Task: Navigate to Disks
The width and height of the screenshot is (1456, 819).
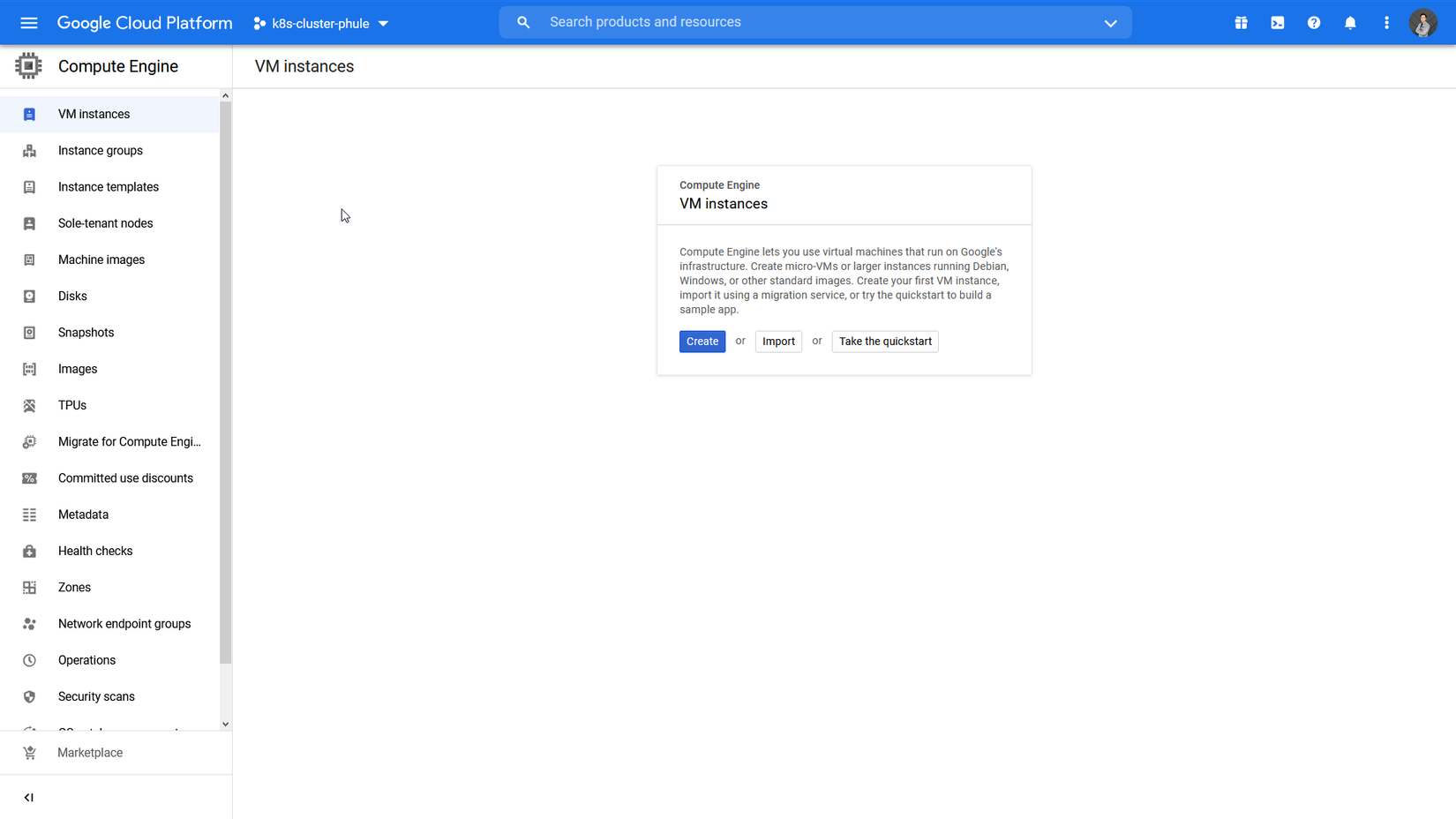Action: coord(109,297)
